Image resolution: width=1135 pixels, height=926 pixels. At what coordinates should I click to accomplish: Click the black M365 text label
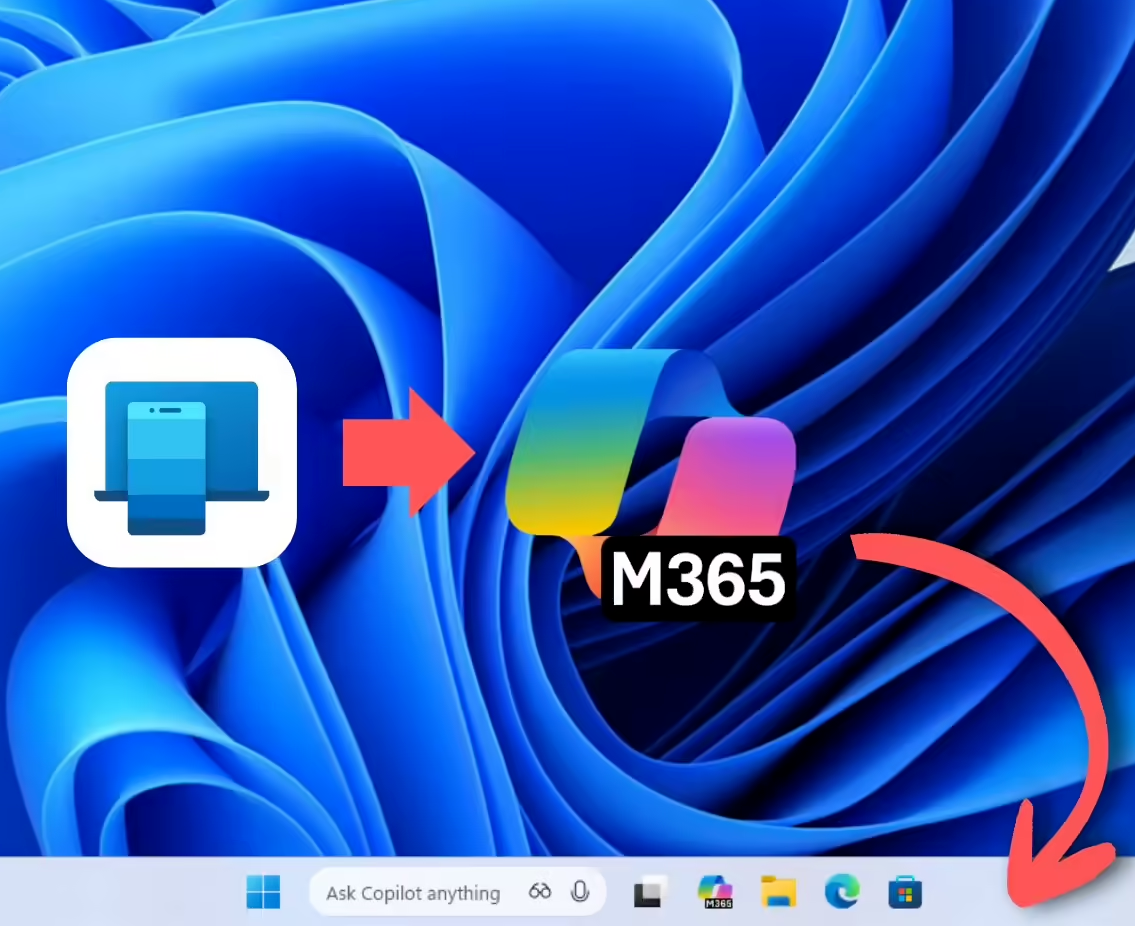pyautogui.click(x=698, y=580)
